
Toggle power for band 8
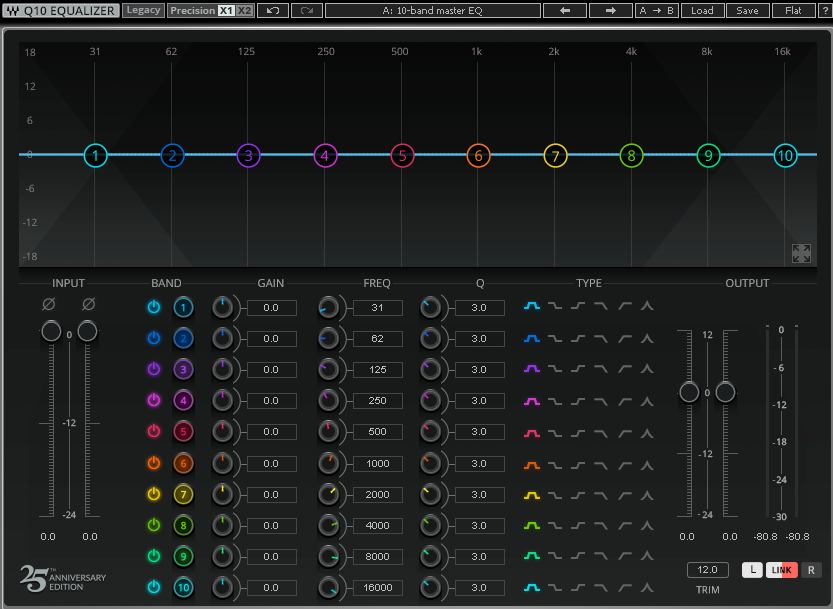click(x=154, y=525)
